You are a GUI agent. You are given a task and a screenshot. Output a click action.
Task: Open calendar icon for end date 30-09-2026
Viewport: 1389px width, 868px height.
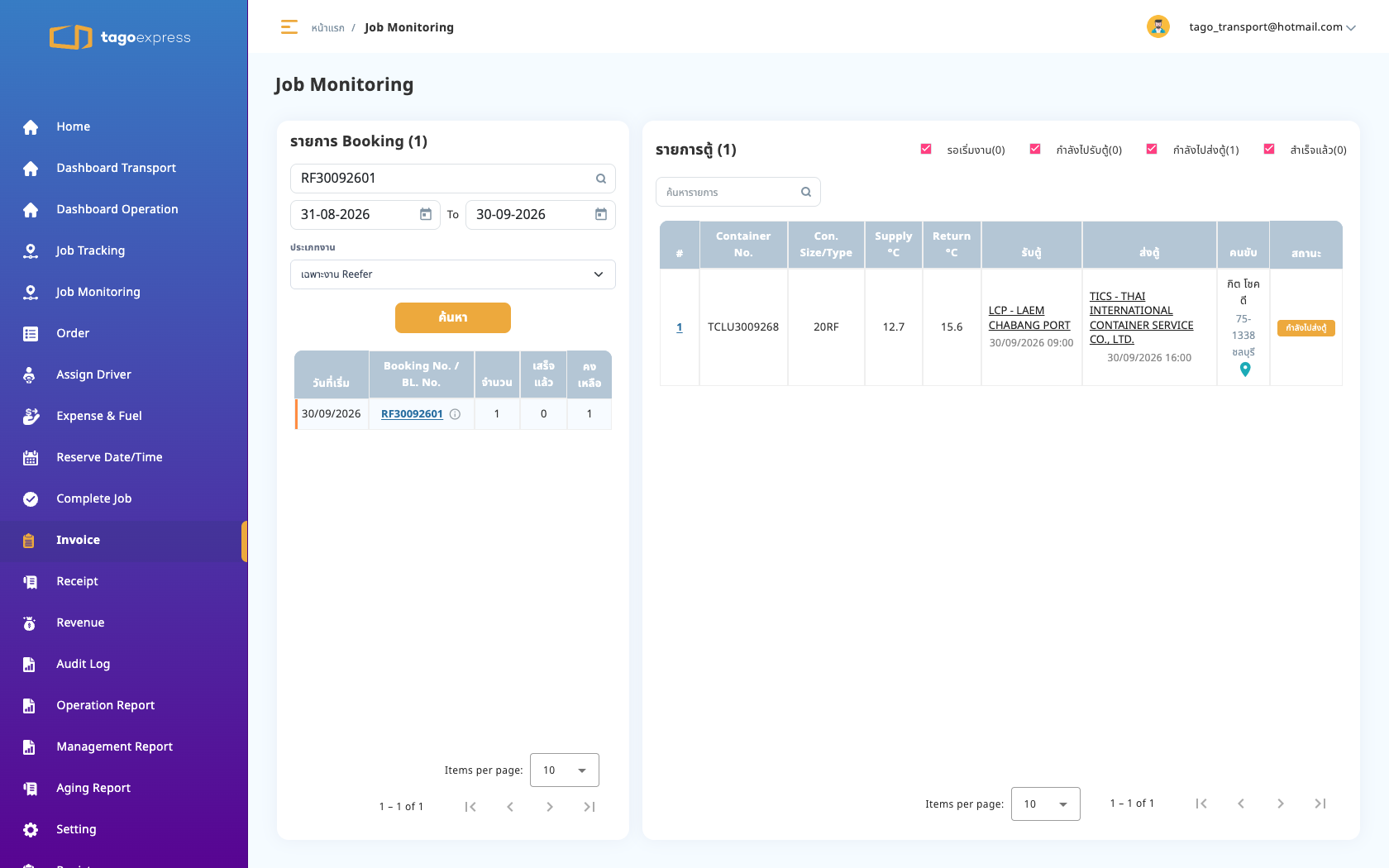[601, 214]
